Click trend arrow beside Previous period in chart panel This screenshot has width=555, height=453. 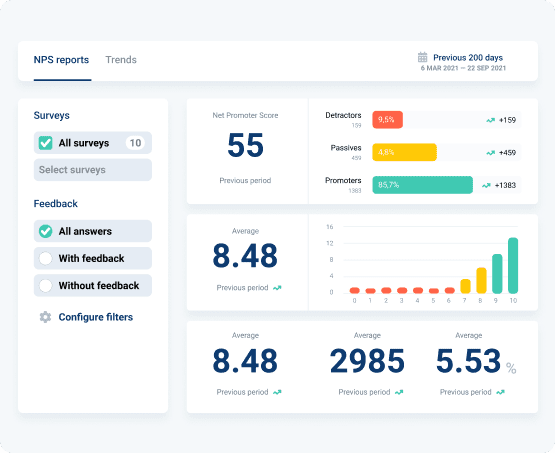pos(277,288)
